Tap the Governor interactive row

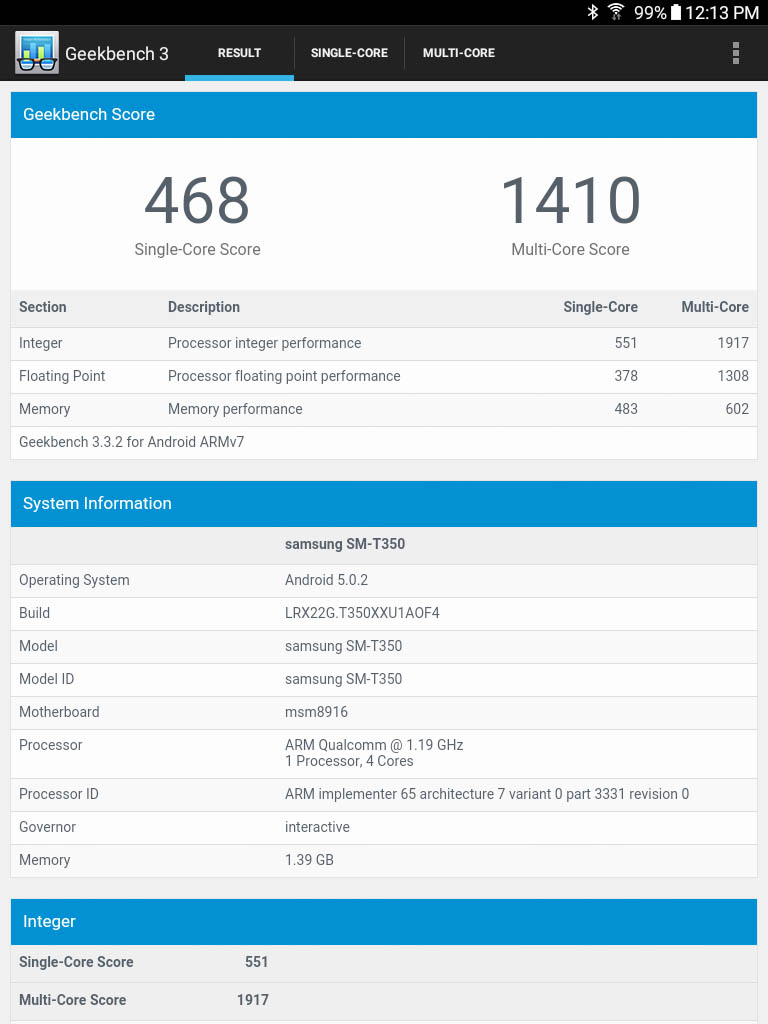click(384, 827)
